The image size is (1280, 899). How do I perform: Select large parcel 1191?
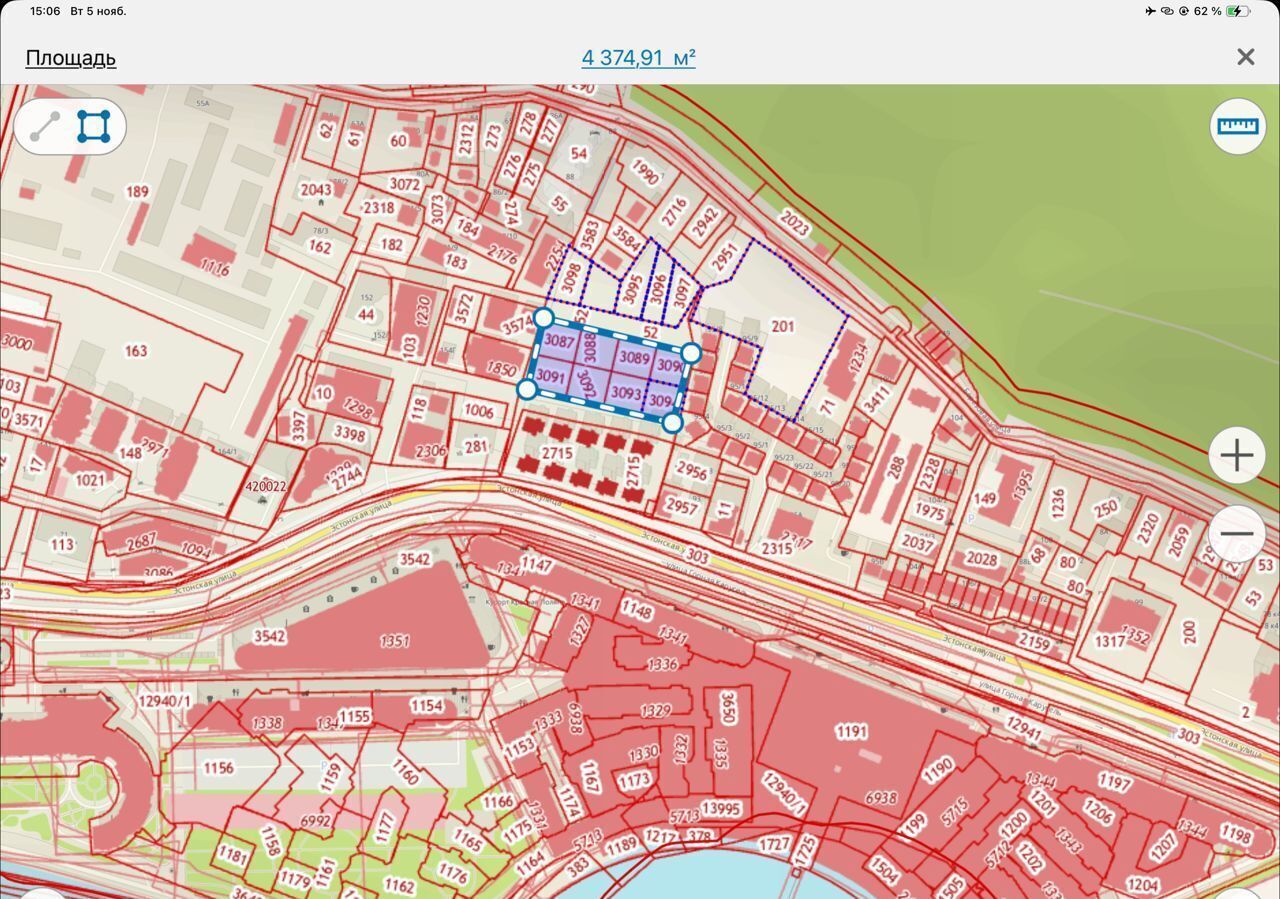pos(852,732)
